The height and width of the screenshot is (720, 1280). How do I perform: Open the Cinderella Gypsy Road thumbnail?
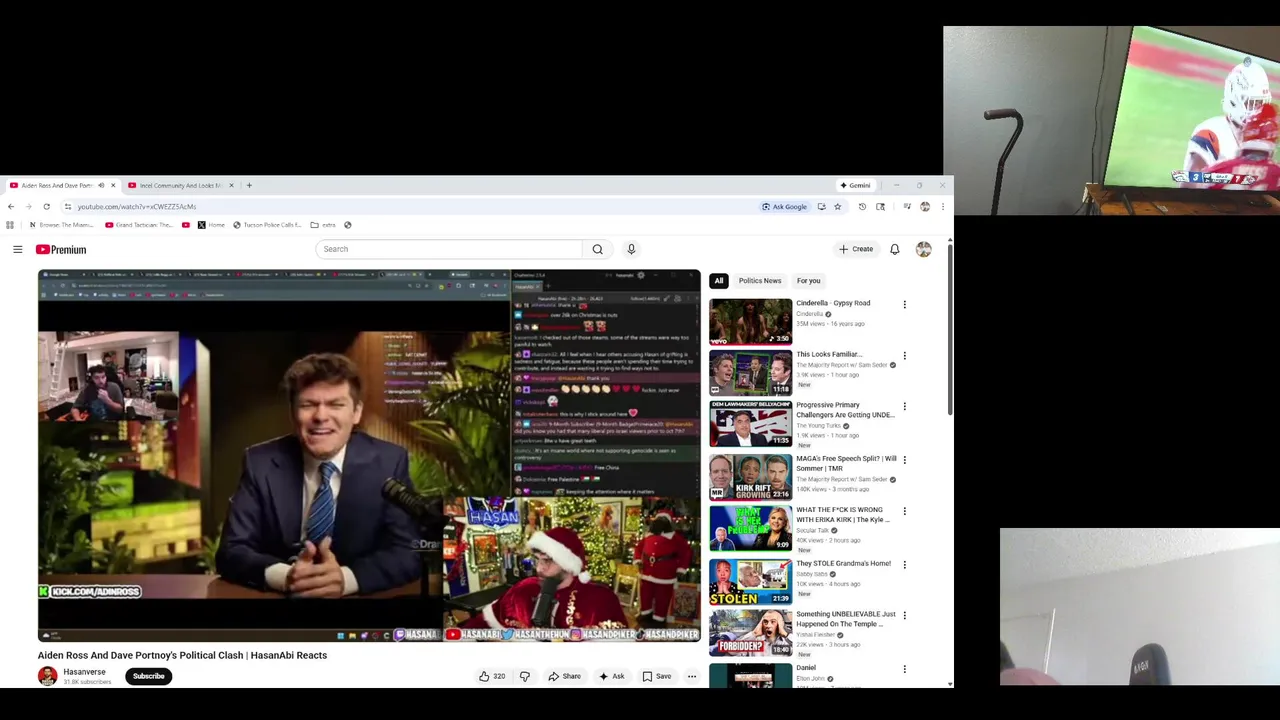pos(750,321)
